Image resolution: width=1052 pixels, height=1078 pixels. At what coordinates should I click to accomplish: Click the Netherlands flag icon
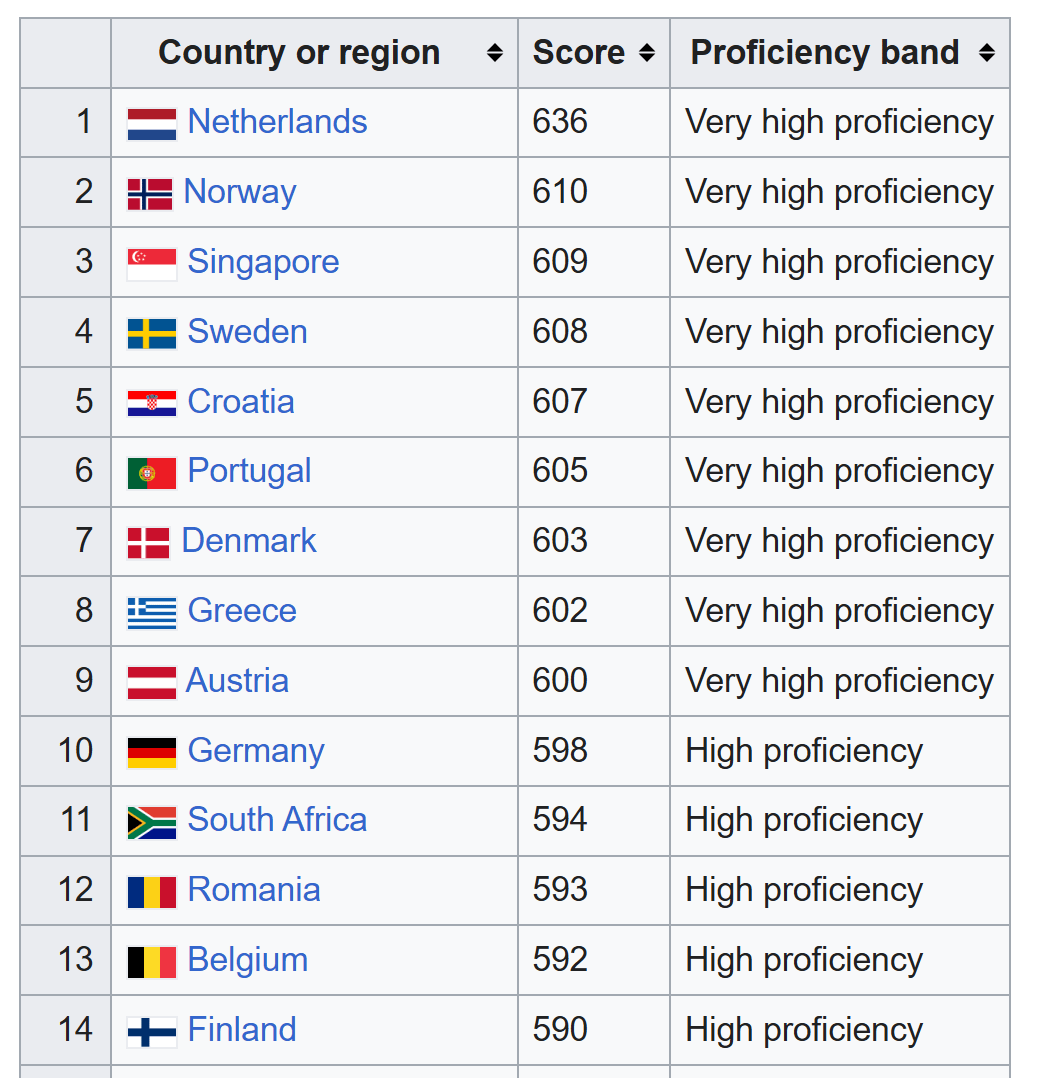pos(152,123)
